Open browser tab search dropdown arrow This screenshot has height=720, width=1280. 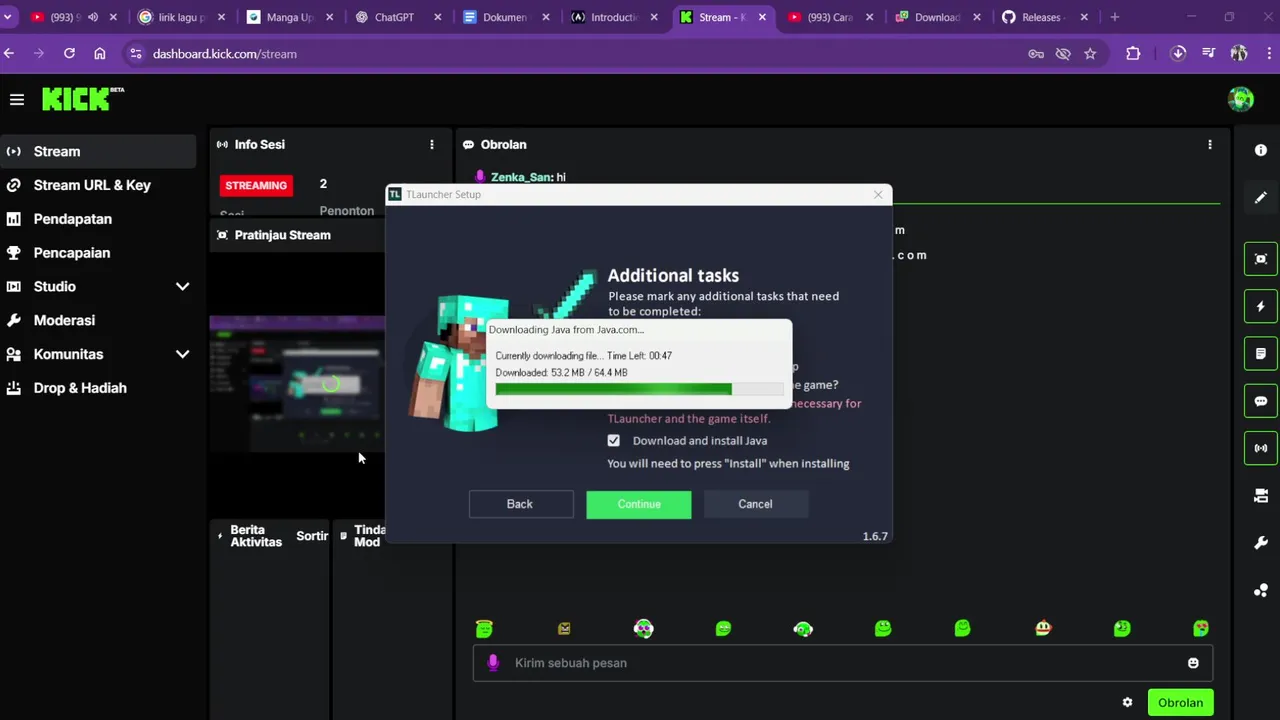[x=7, y=17]
